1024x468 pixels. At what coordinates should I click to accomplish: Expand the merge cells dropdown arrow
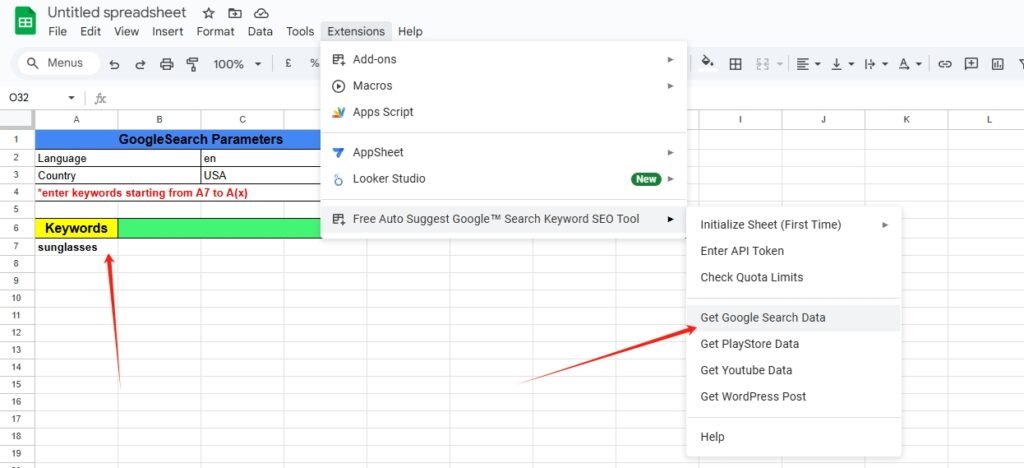pyautogui.click(x=780, y=64)
